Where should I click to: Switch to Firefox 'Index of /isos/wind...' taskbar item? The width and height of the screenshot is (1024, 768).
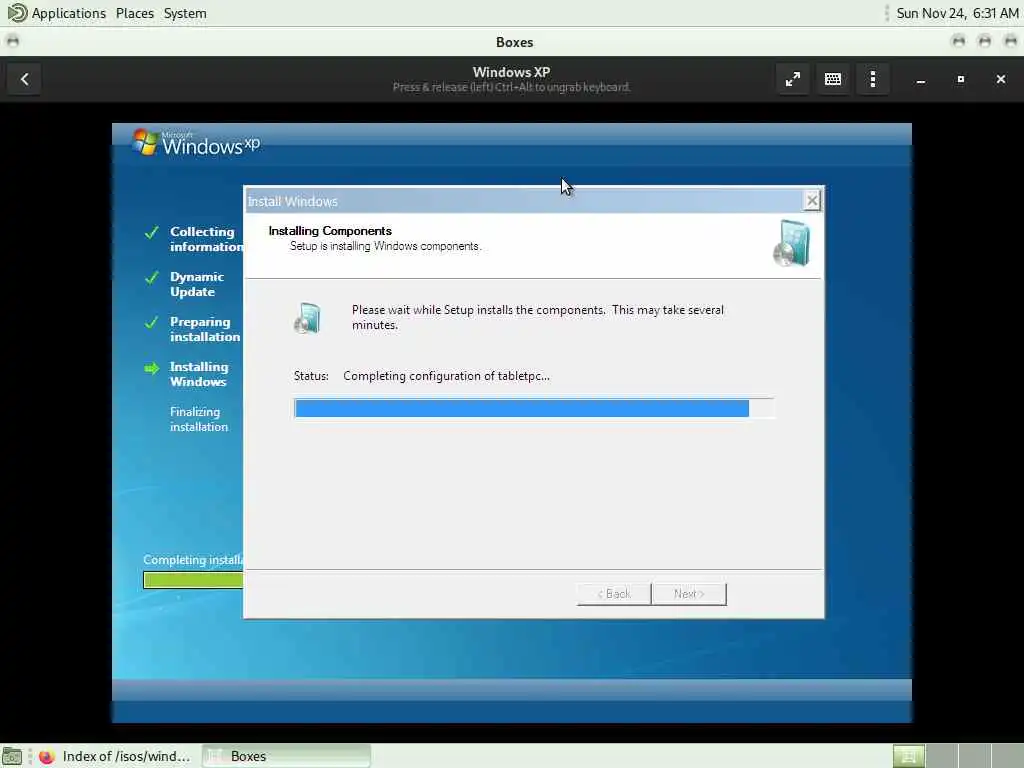116,756
